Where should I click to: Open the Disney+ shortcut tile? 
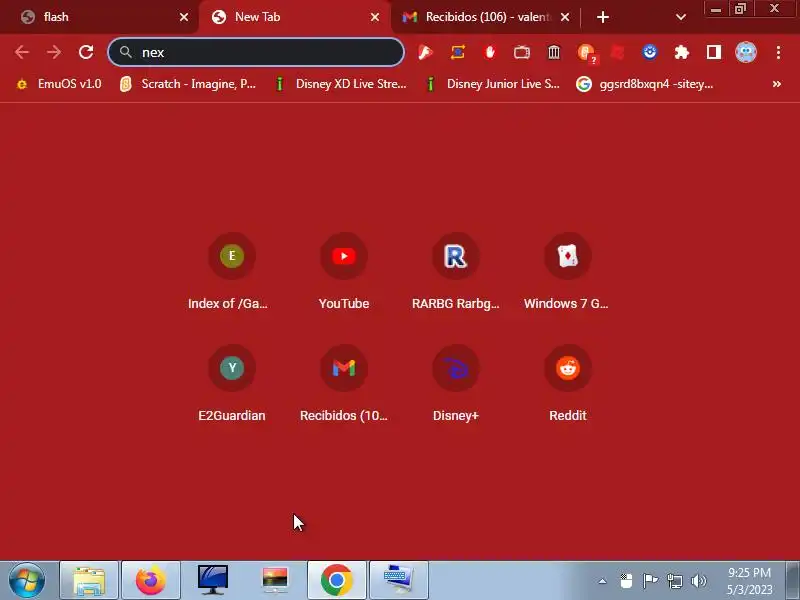pyautogui.click(x=456, y=384)
